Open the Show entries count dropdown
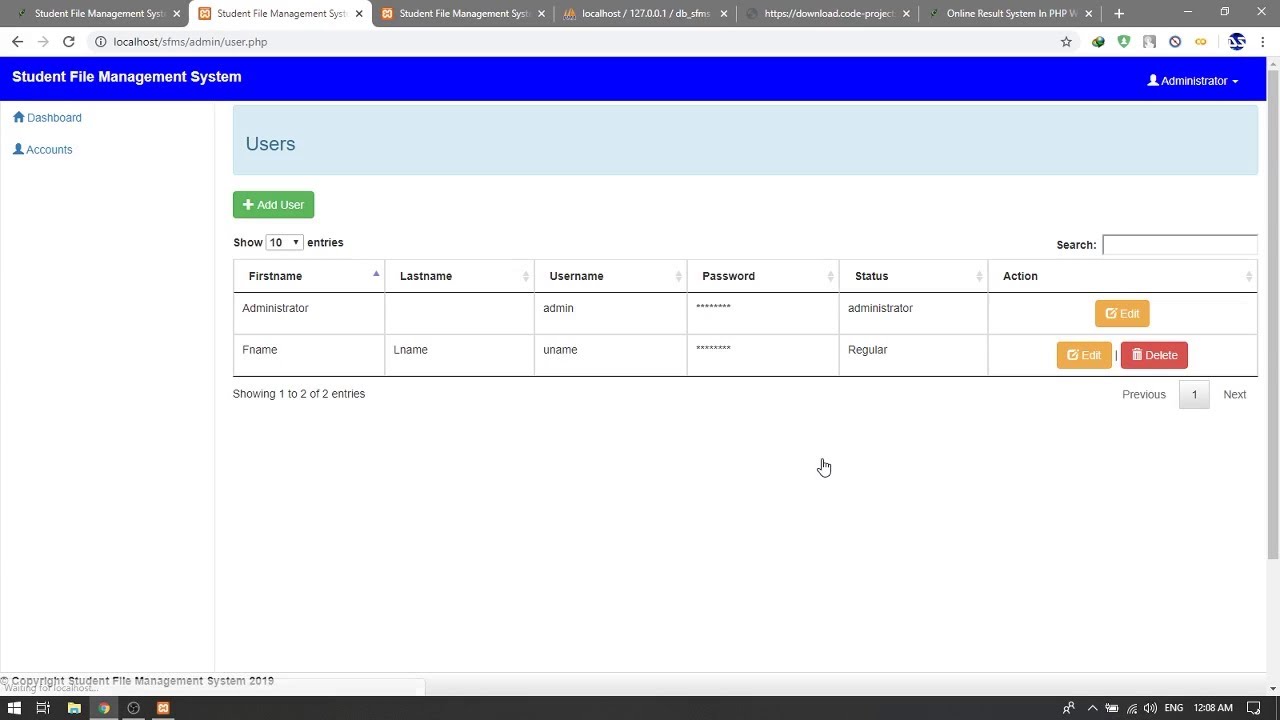 tap(284, 243)
